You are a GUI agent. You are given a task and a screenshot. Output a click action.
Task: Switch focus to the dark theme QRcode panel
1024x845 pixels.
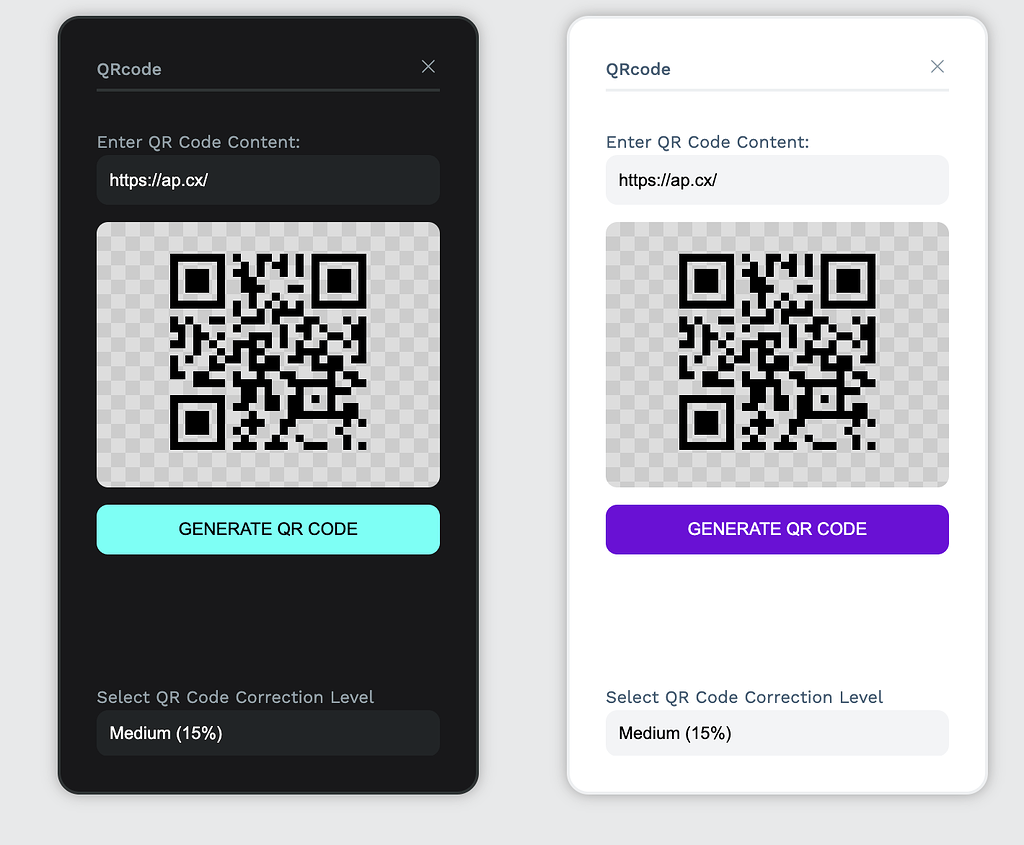268,620
